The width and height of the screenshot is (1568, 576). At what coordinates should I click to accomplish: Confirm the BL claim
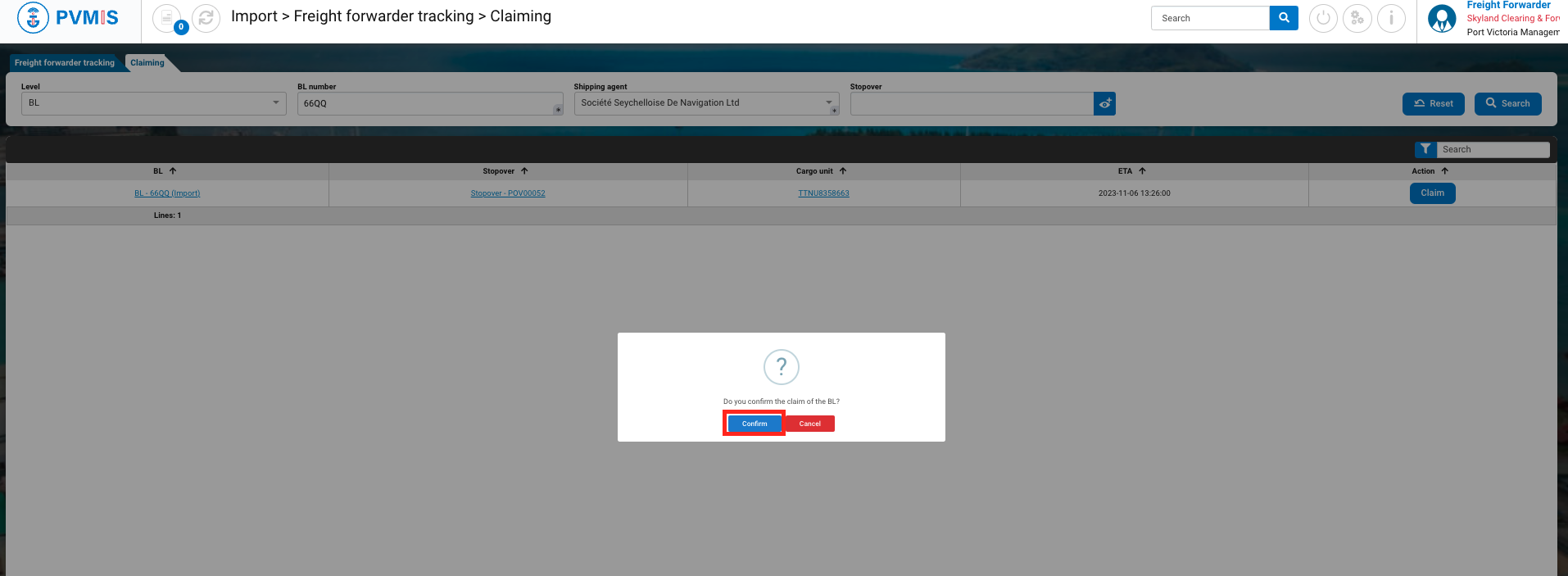(754, 424)
